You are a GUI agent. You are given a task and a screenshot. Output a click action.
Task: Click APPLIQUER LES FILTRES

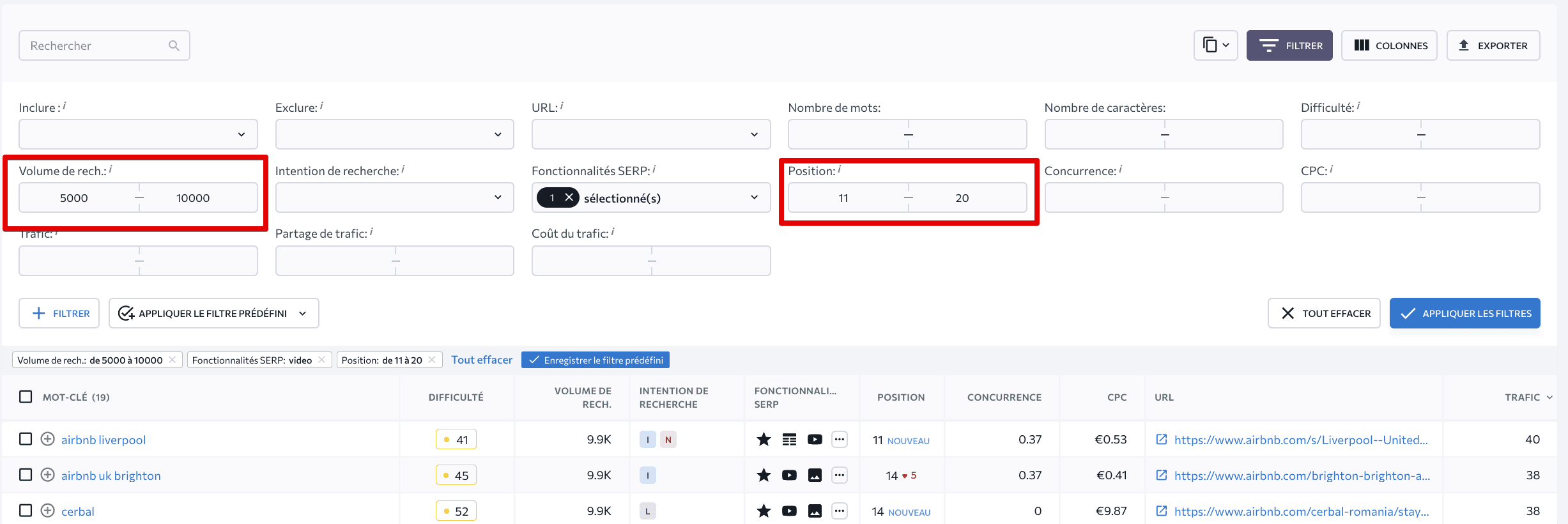tap(1465, 313)
